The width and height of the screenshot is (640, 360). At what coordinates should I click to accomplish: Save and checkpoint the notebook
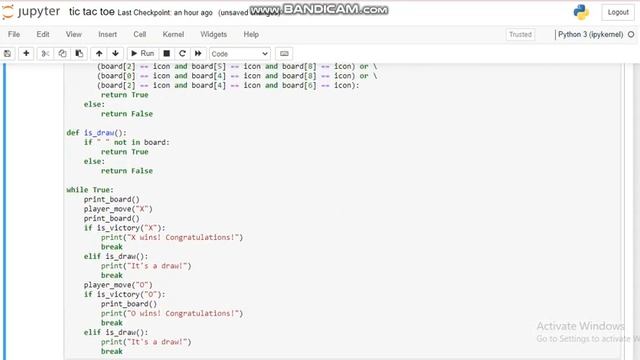[7, 53]
